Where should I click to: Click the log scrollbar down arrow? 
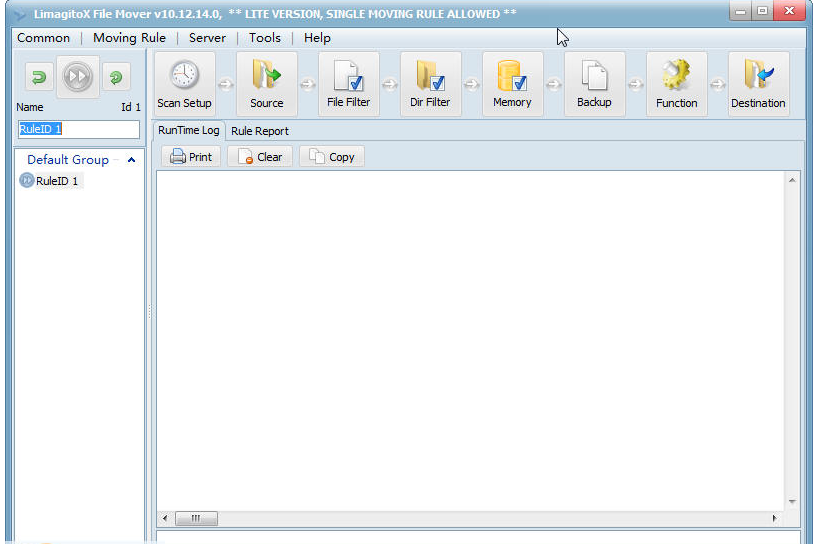click(792, 501)
